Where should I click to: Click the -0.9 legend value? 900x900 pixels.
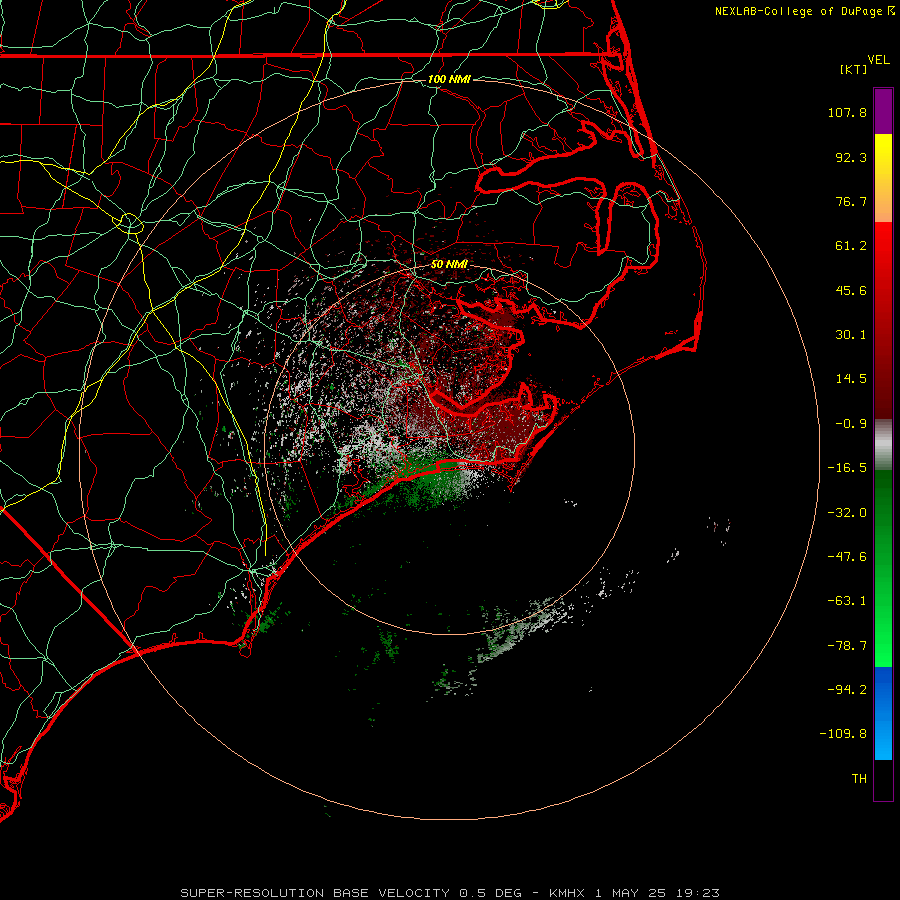851,424
